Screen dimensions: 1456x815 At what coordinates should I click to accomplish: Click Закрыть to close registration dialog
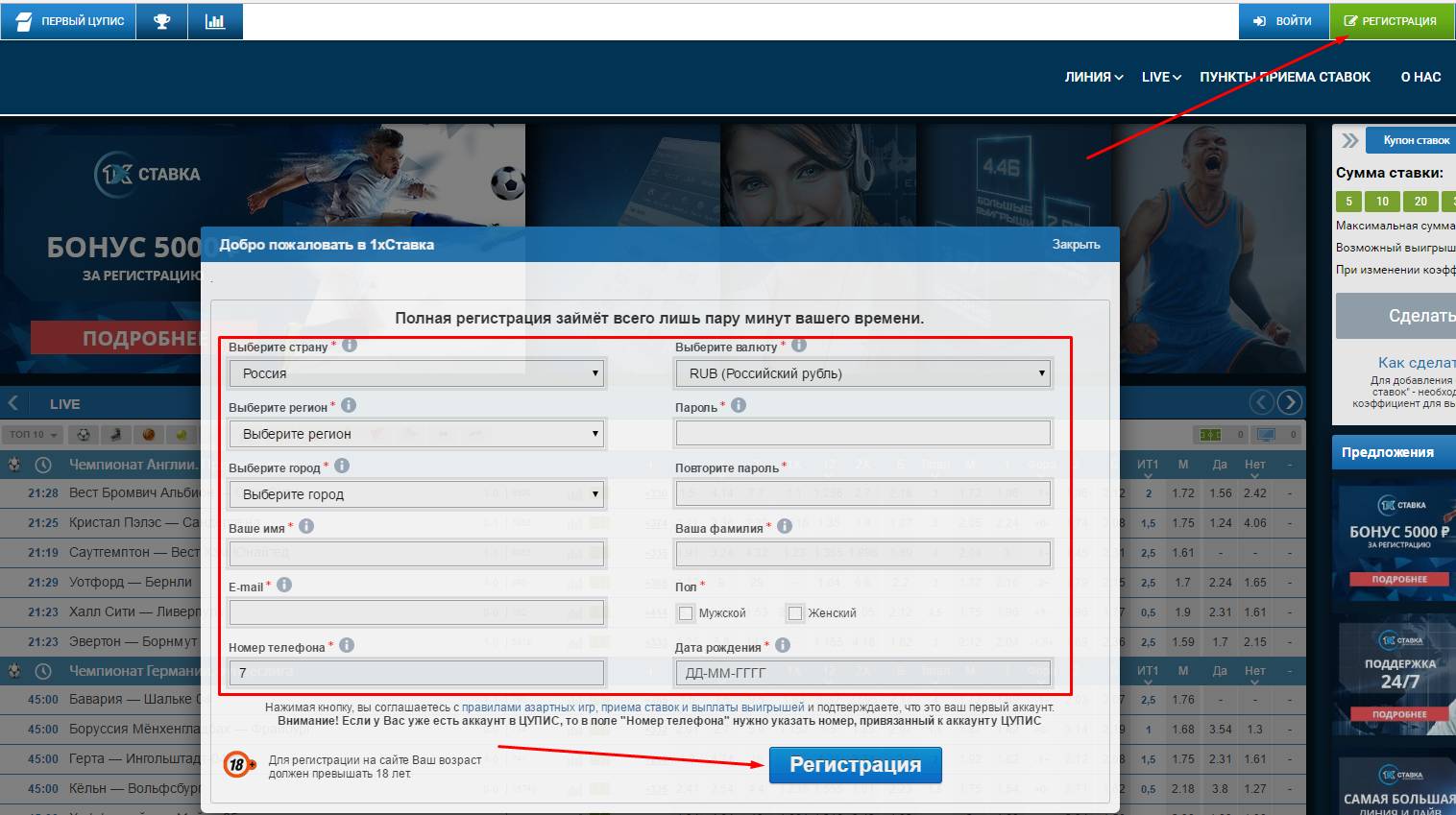tap(1076, 245)
